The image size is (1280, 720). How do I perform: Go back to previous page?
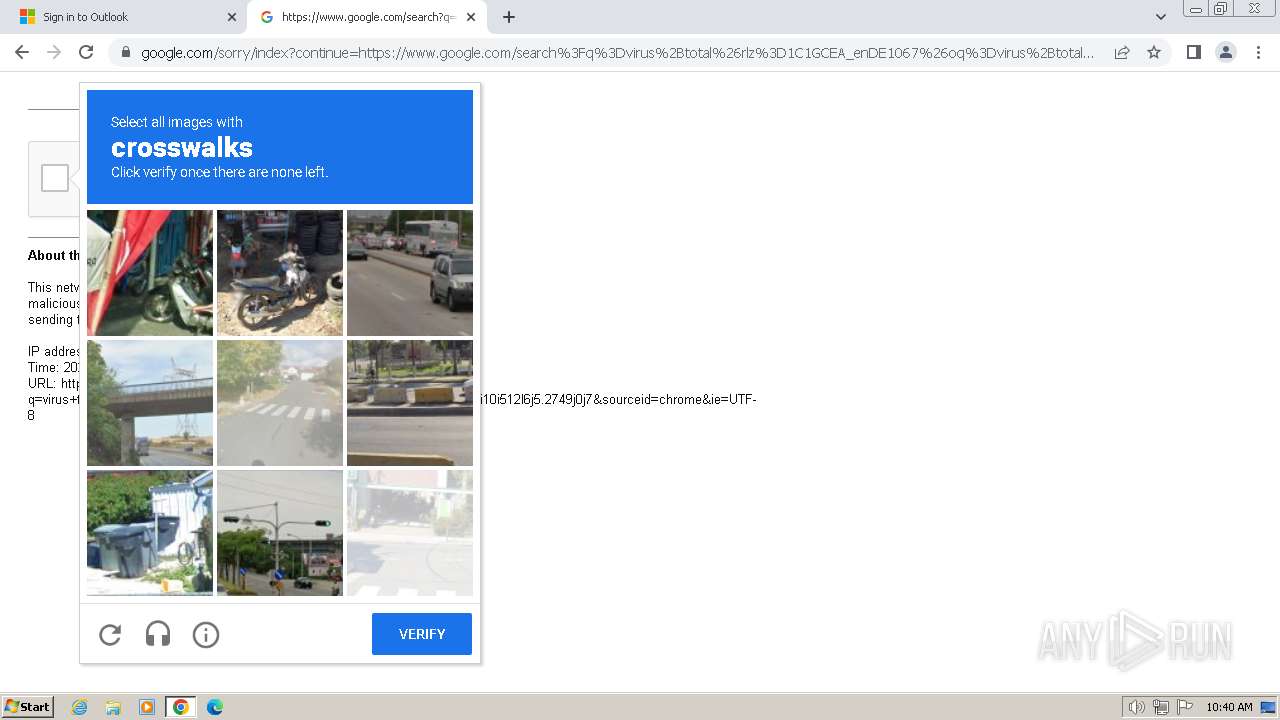click(22, 52)
